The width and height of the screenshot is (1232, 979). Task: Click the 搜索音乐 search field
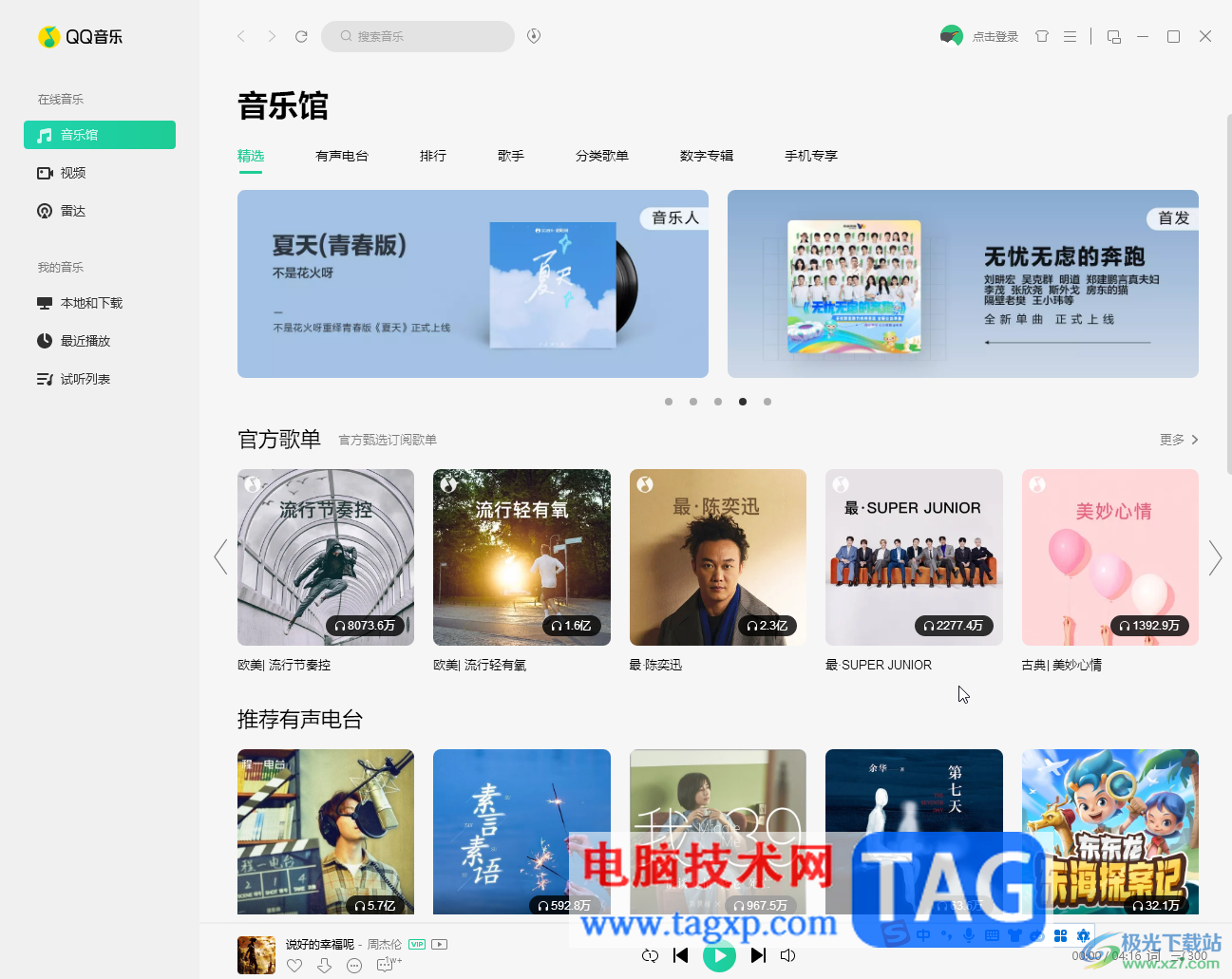pos(418,36)
